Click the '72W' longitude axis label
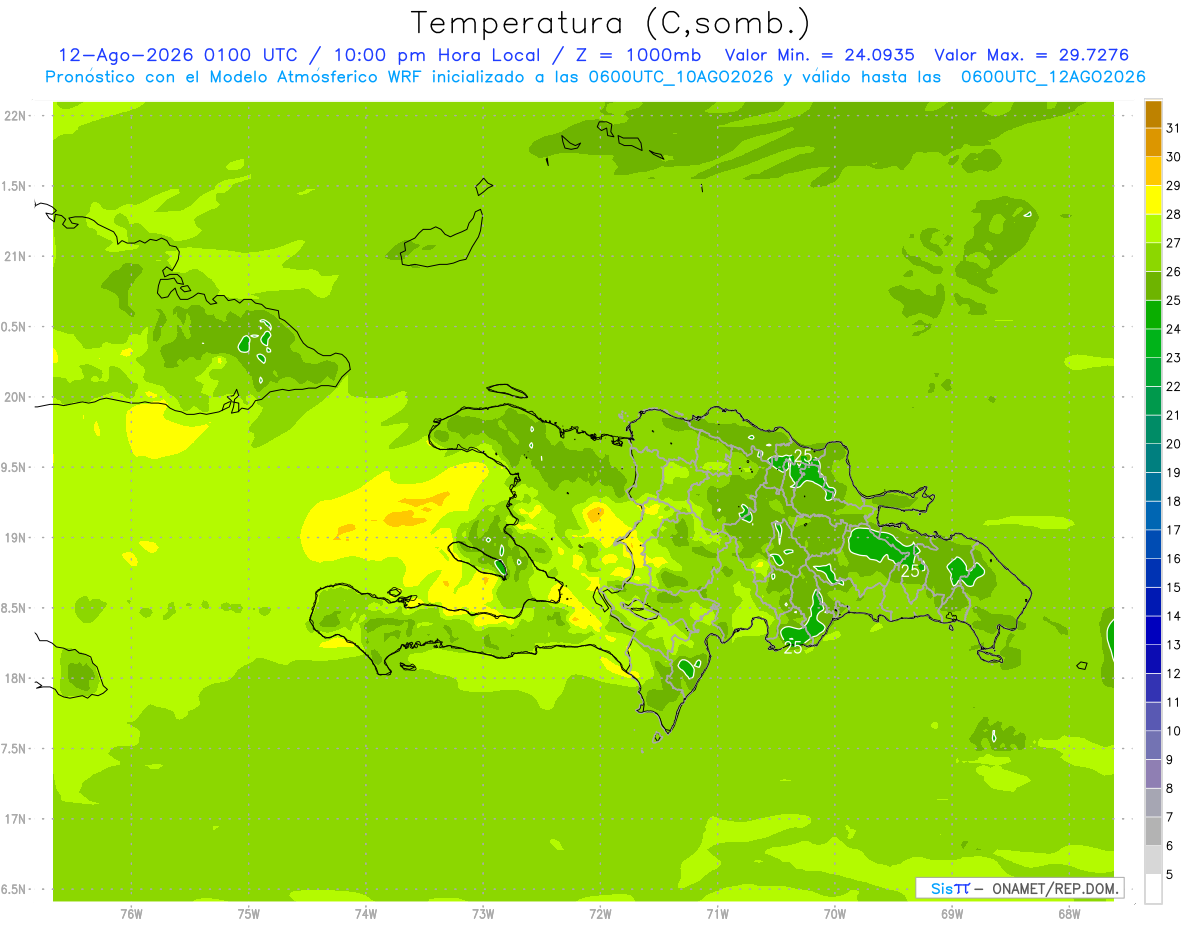 point(600,914)
